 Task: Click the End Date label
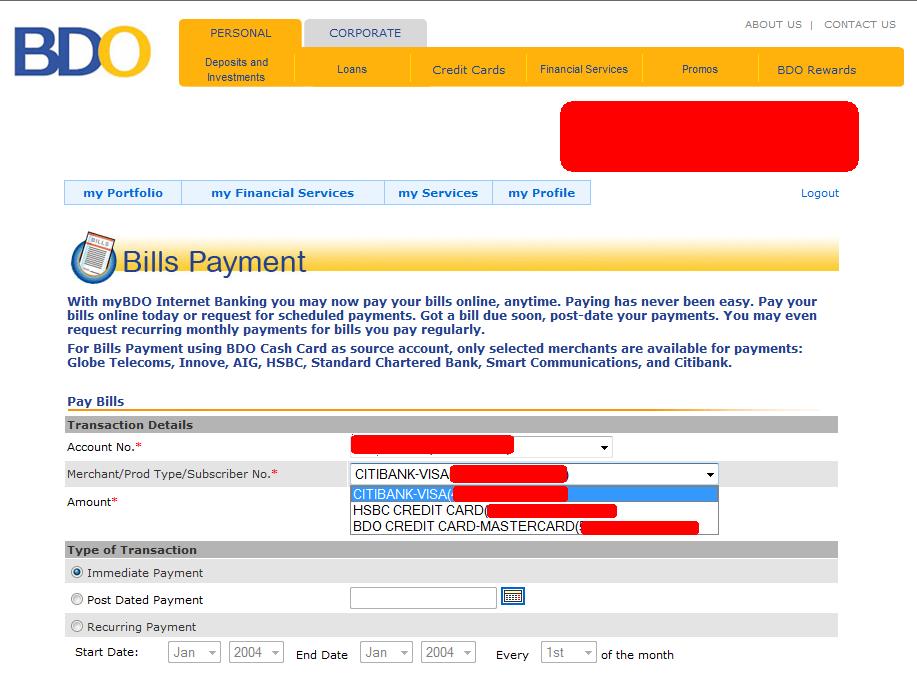322,655
